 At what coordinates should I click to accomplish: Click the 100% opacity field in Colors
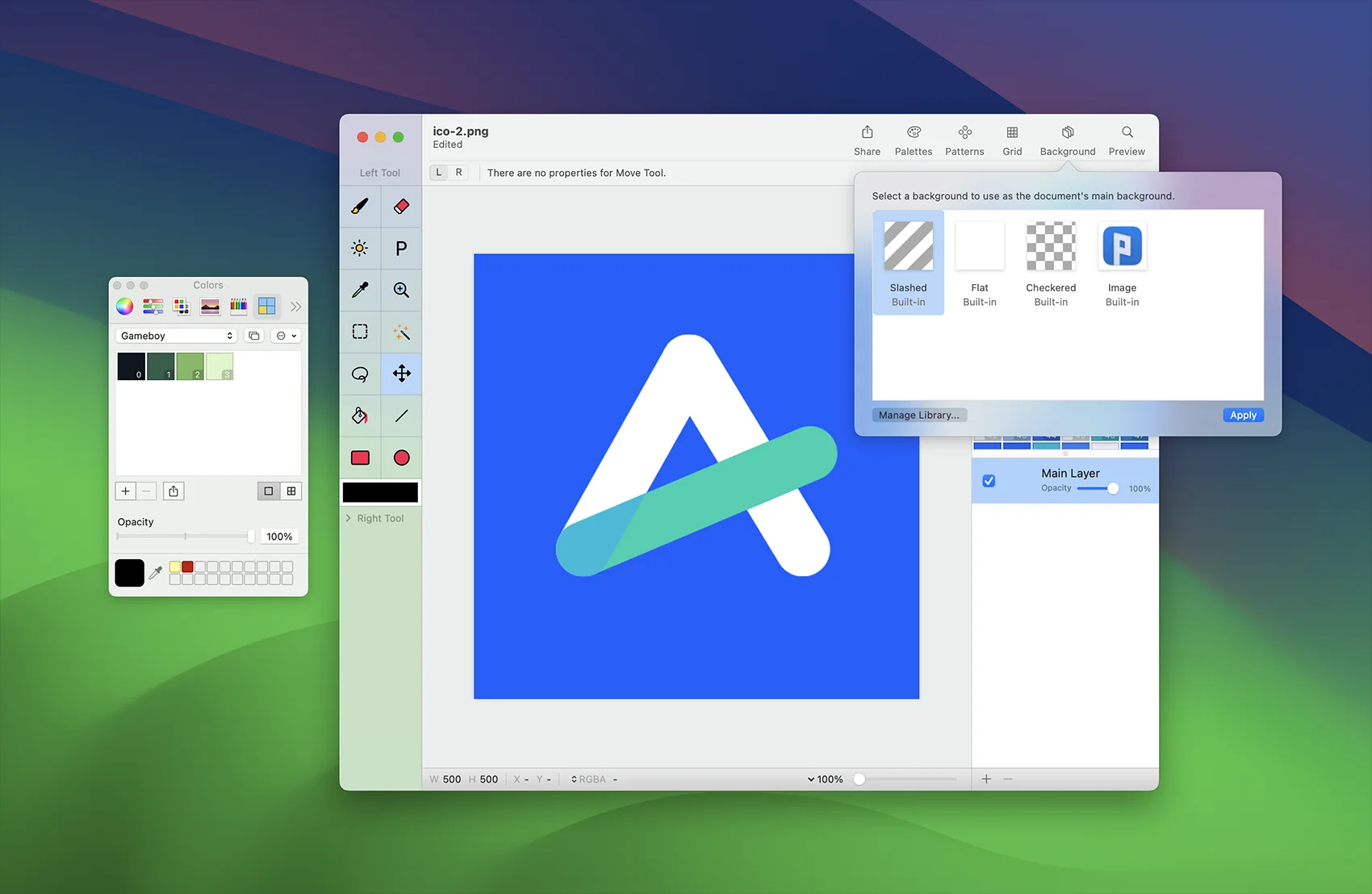point(279,537)
